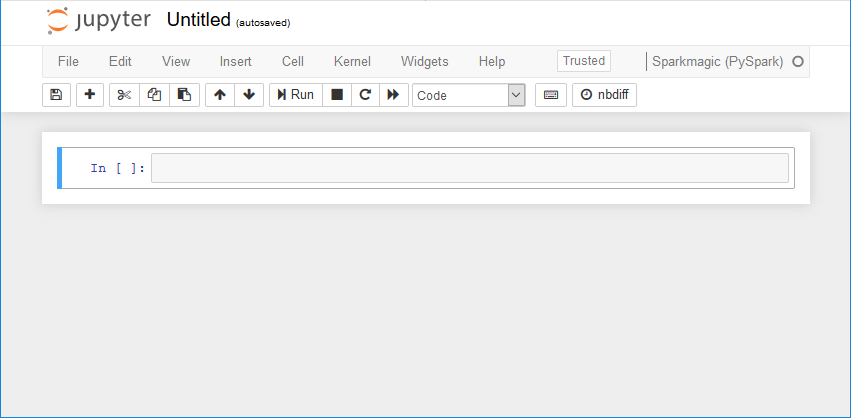The image size is (851, 418).
Task: Expand the Widgets menu
Action: click(424, 61)
